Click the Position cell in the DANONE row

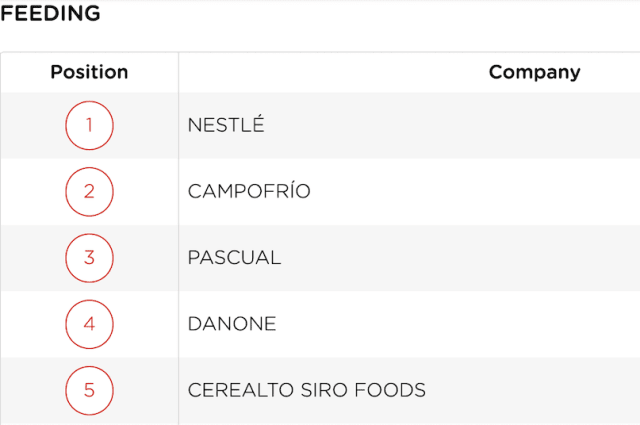point(89,324)
